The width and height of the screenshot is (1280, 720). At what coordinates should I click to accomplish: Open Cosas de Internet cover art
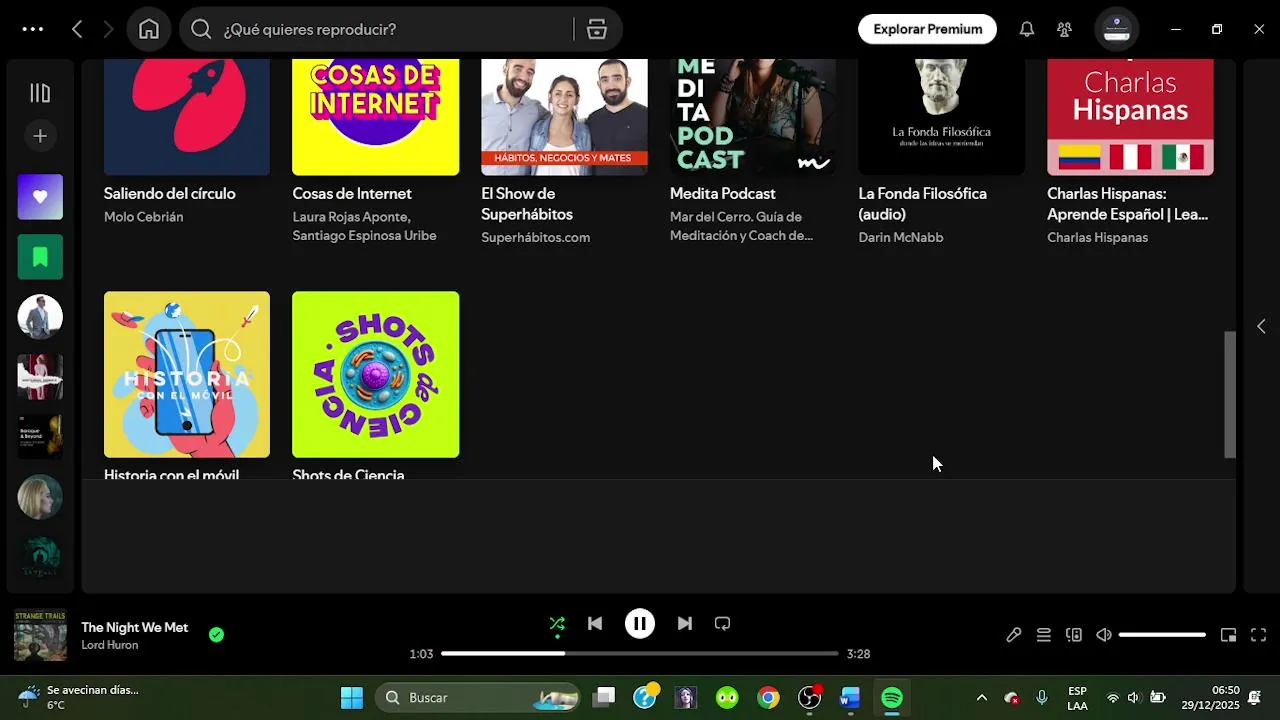[375, 117]
